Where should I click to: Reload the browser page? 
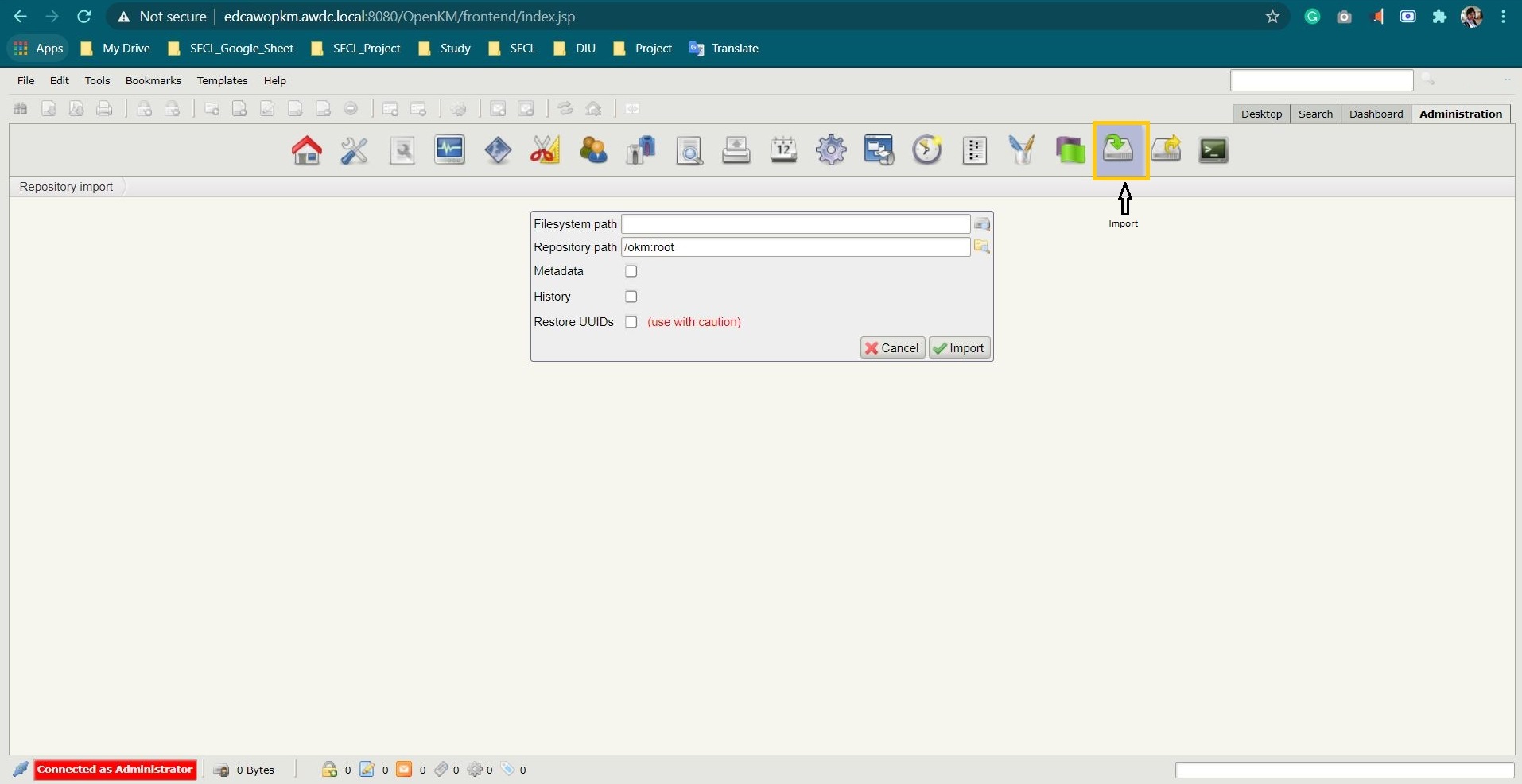click(x=84, y=17)
